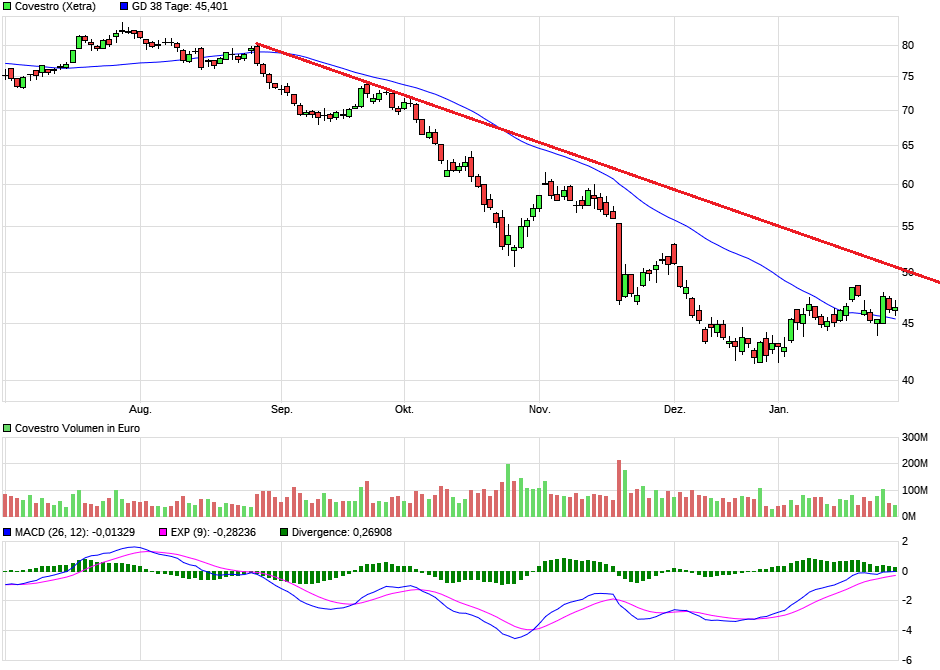Click the price axis value 70
Viewport: 940px width, 670px height.
coord(908,110)
